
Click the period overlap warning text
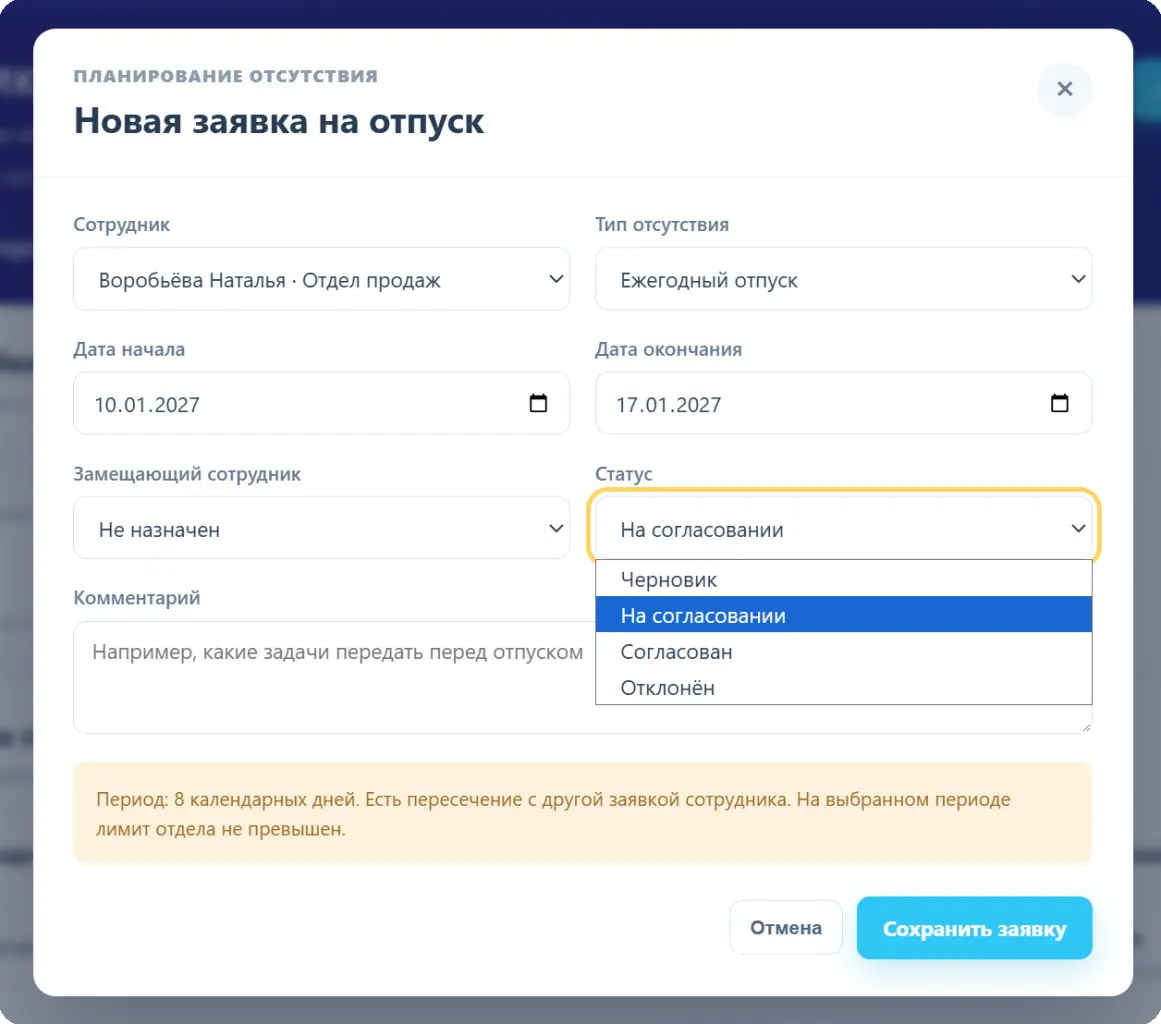[553, 814]
